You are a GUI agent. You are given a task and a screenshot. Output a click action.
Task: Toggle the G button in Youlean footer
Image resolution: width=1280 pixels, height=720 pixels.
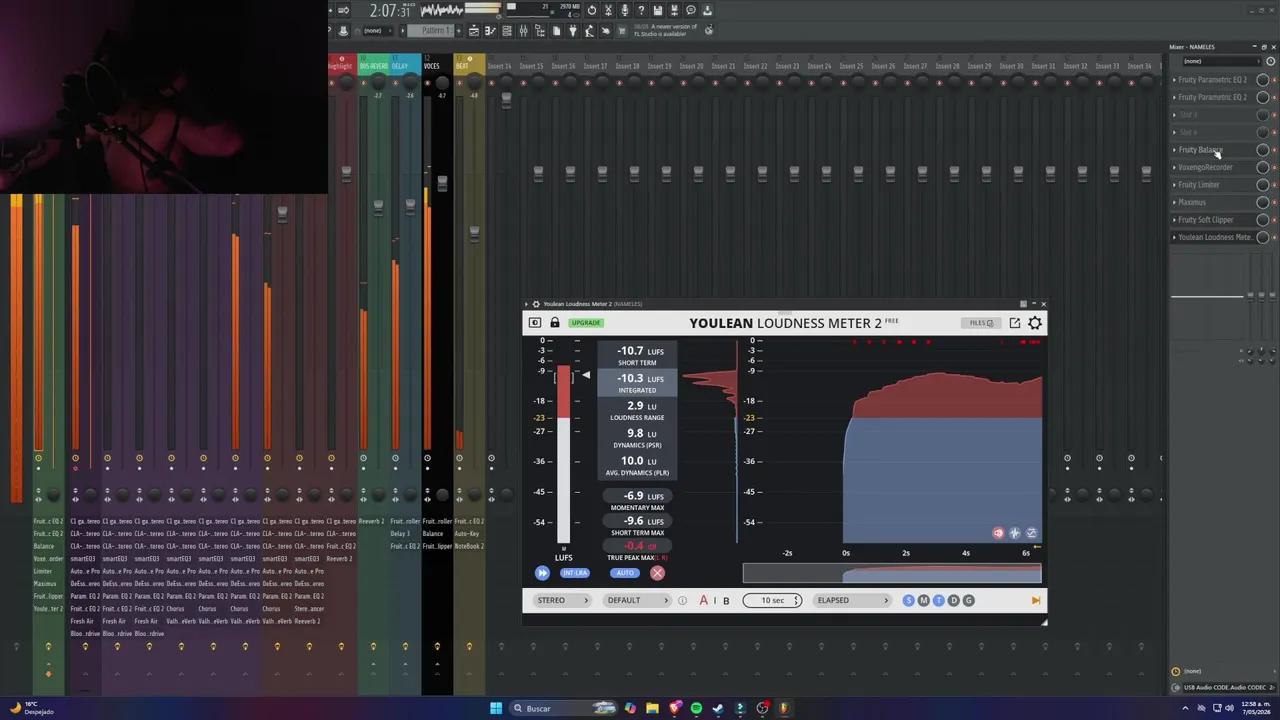tap(968, 601)
